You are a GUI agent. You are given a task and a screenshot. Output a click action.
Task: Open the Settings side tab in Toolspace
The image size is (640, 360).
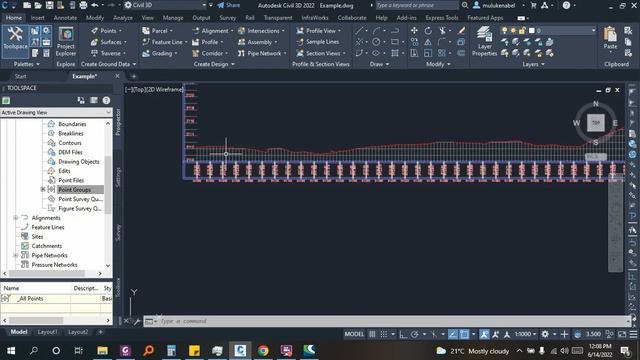(118, 178)
